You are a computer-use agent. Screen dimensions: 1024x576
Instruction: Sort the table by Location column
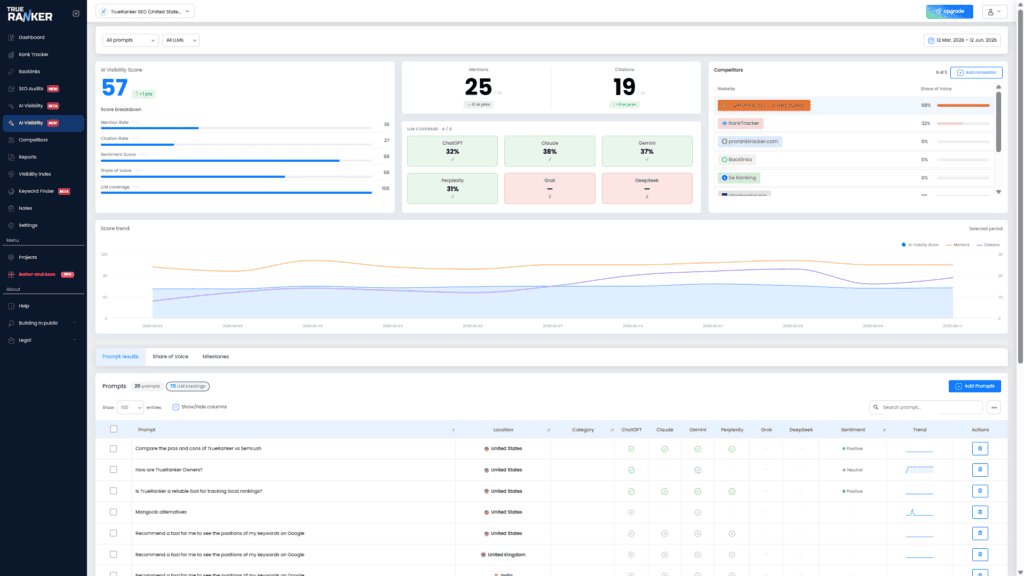pyautogui.click(x=549, y=430)
